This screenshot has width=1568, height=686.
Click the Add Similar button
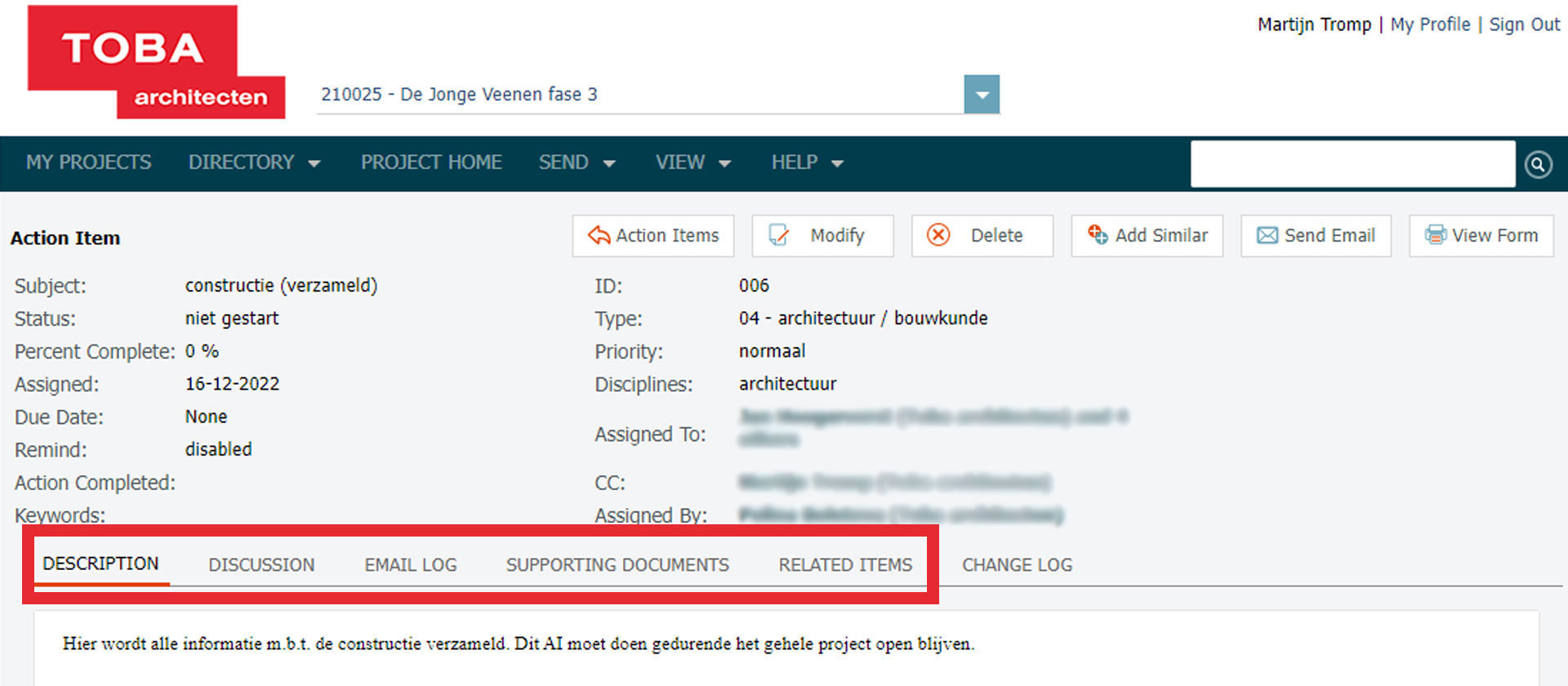[1147, 236]
